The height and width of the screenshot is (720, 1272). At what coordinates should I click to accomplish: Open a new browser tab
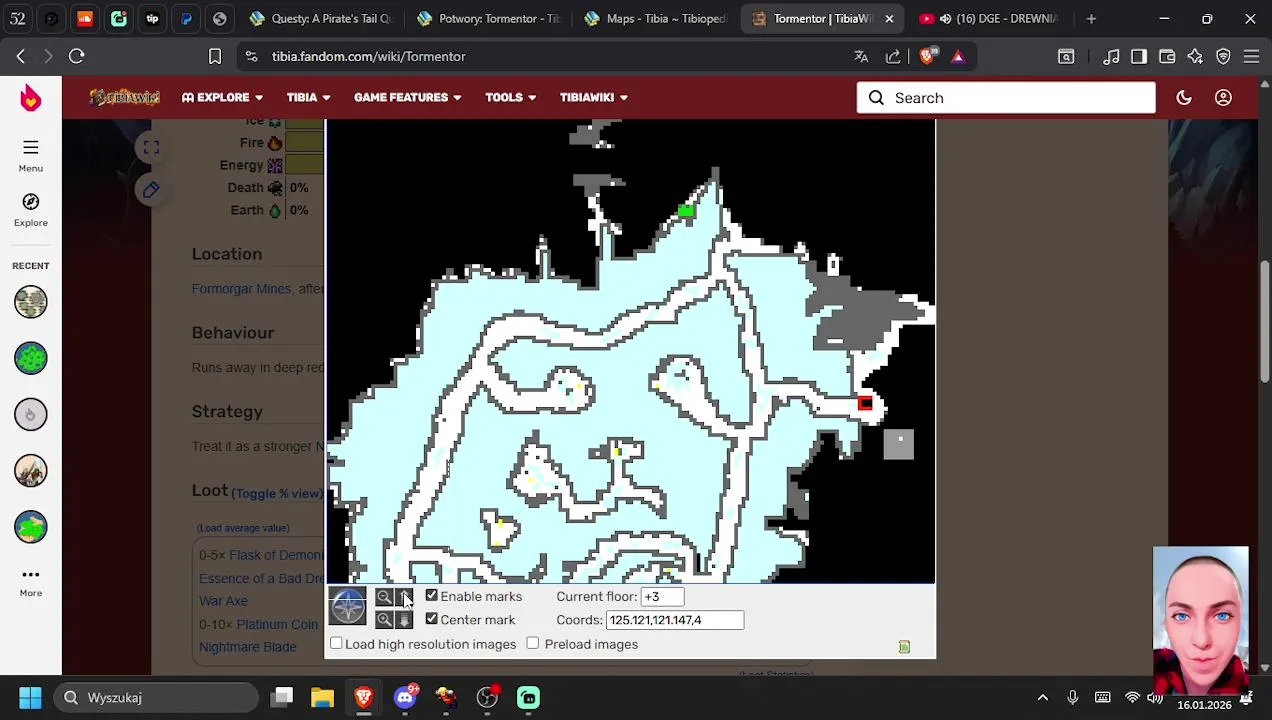[x=1091, y=19]
